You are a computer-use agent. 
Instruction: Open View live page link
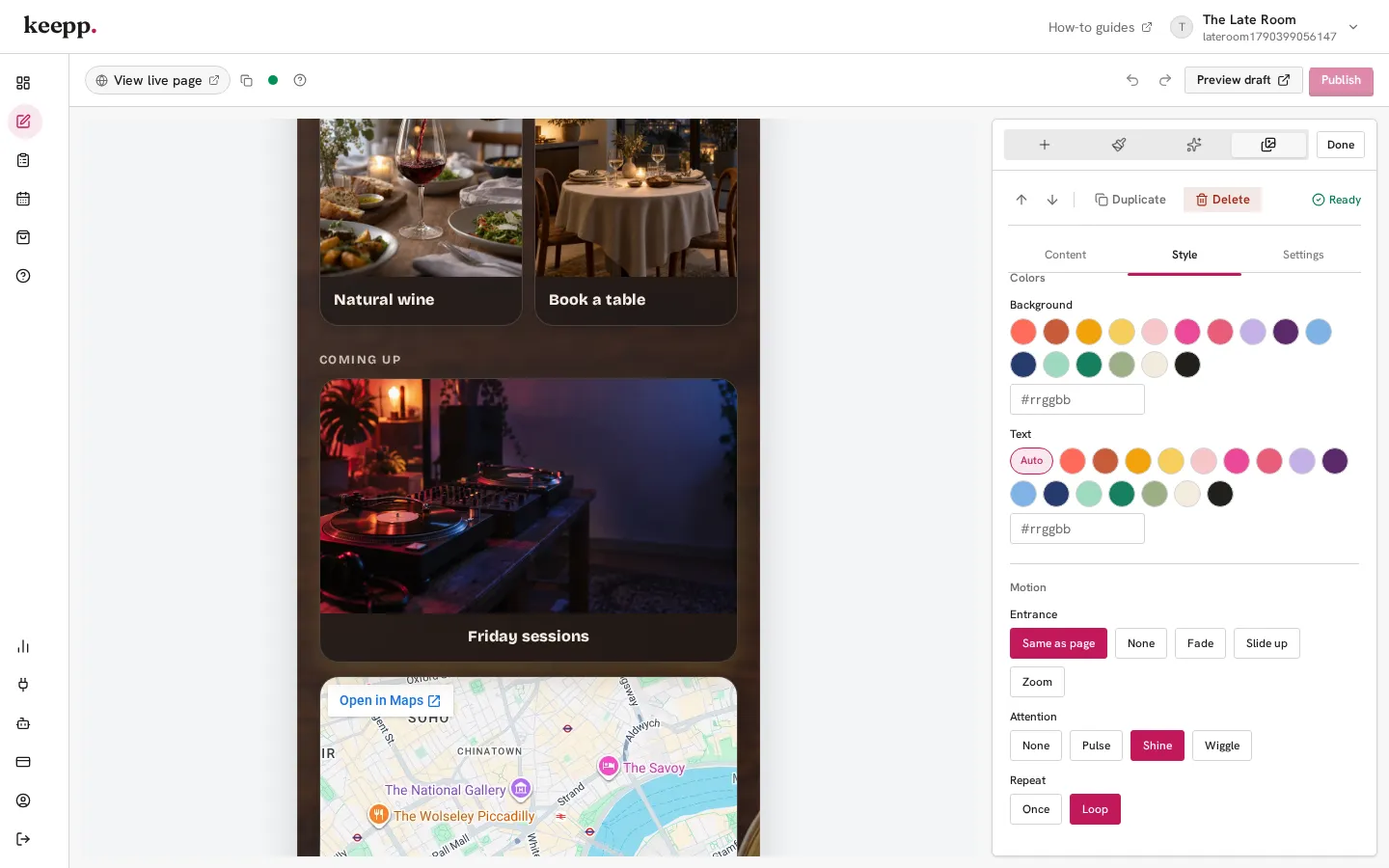click(x=157, y=80)
